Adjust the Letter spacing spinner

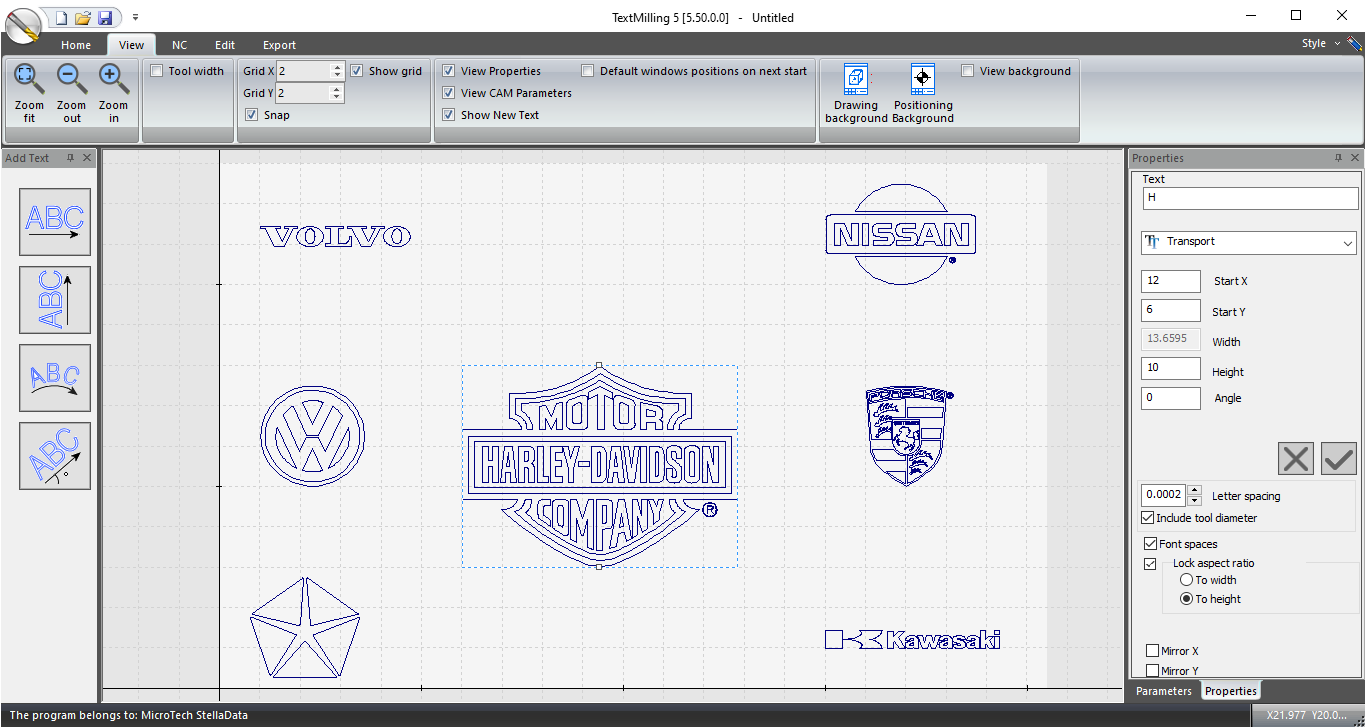(1194, 495)
